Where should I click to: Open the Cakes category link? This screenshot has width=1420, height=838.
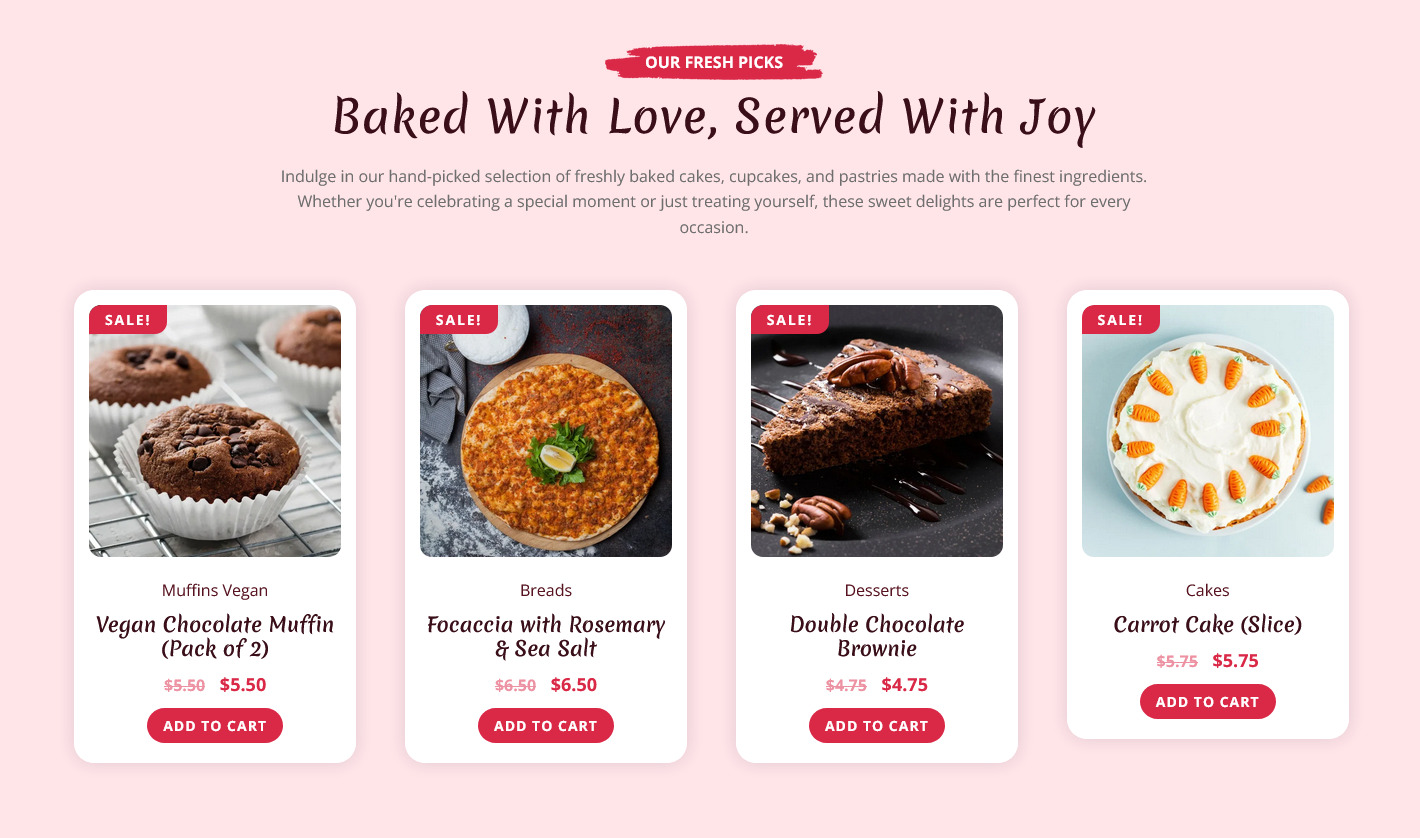pyautogui.click(x=1208, y=590)
